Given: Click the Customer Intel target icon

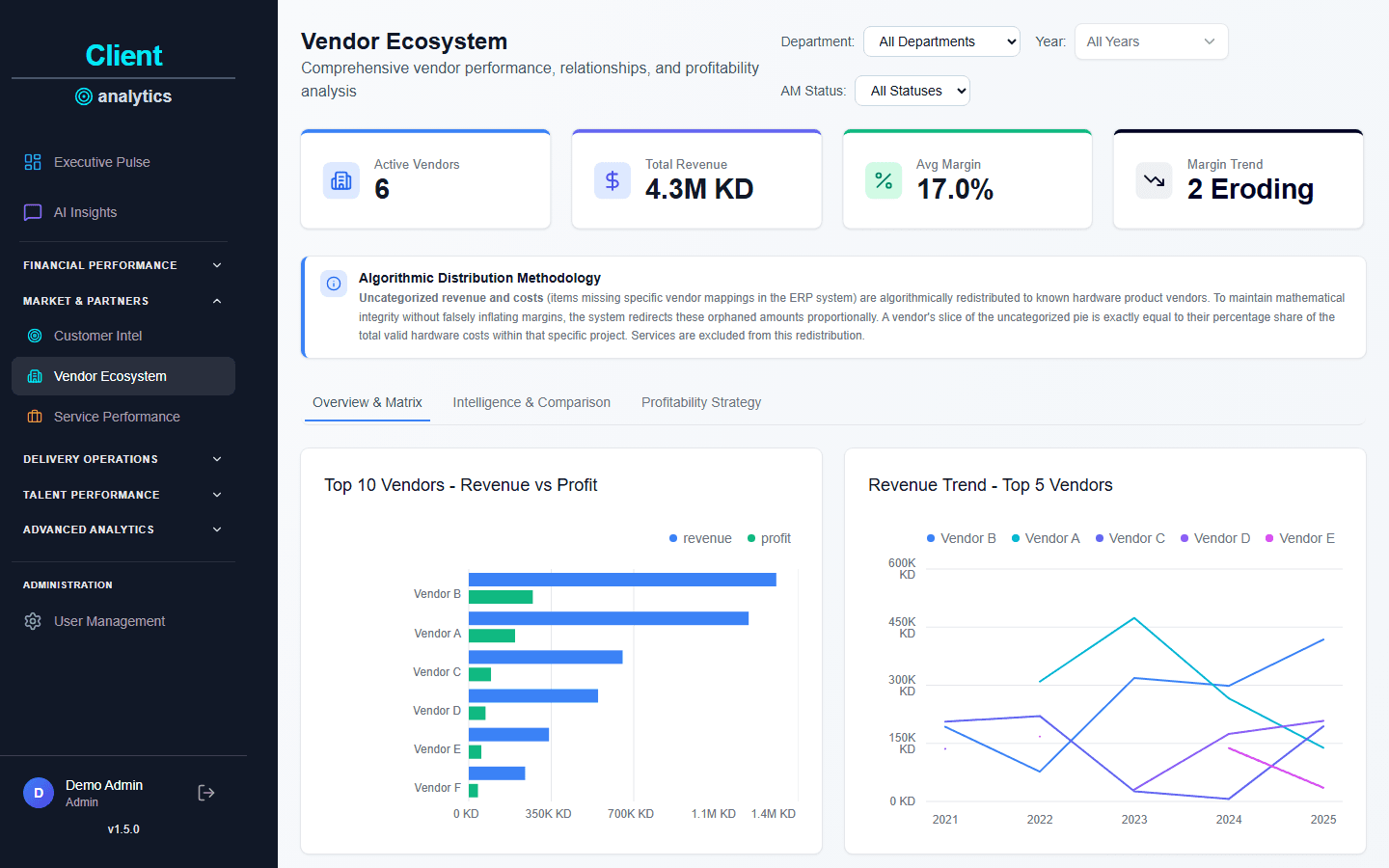Looking at the screenshot, I should coord(35,336).
